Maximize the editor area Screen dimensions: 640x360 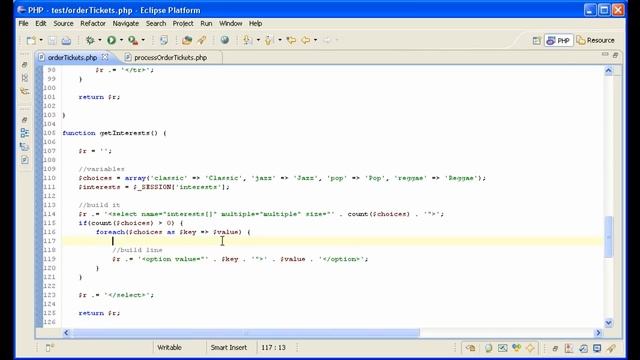click(x=615, y=55)
